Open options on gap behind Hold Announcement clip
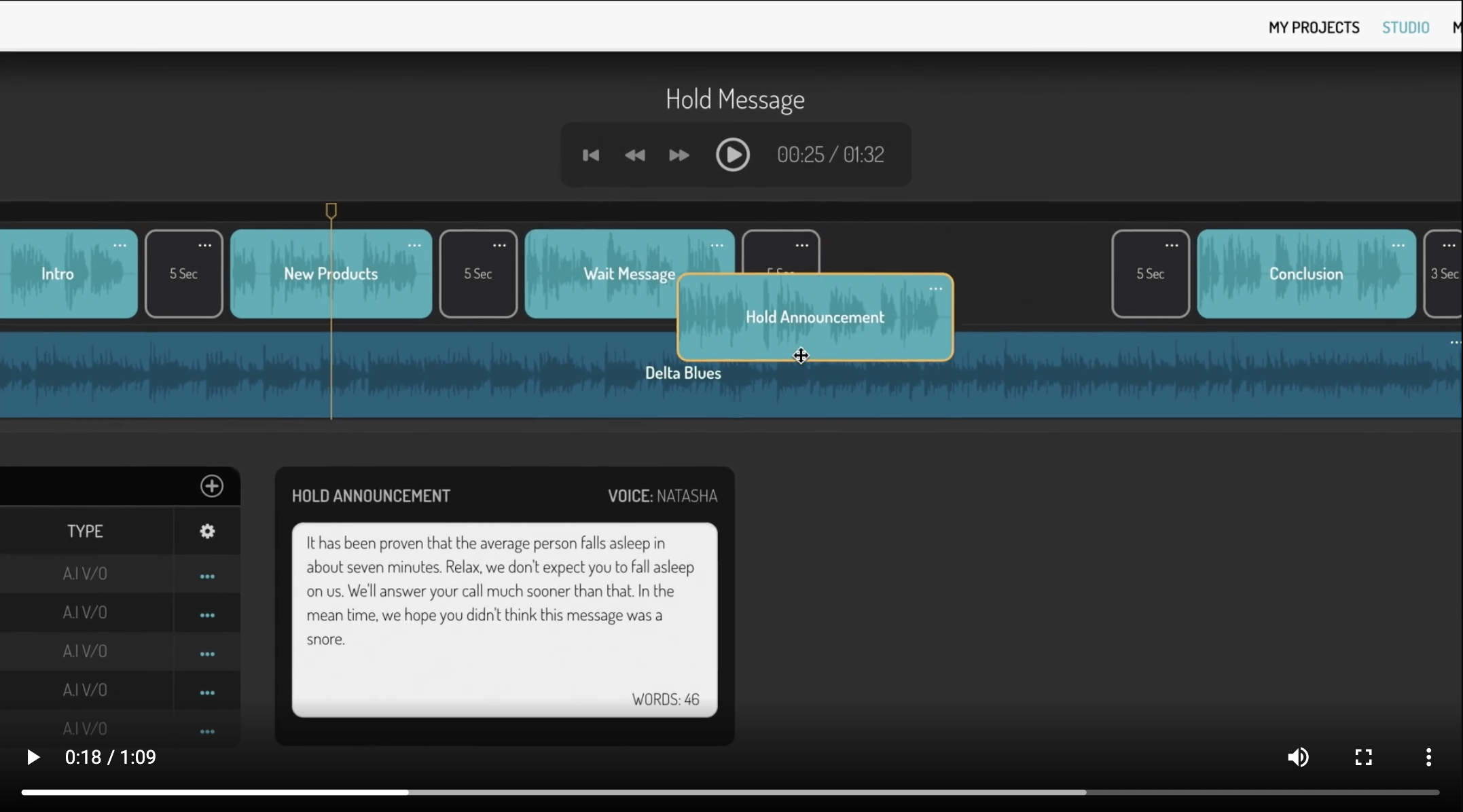The height and width of the screenshot is (812, 1463). click(802, 246)
